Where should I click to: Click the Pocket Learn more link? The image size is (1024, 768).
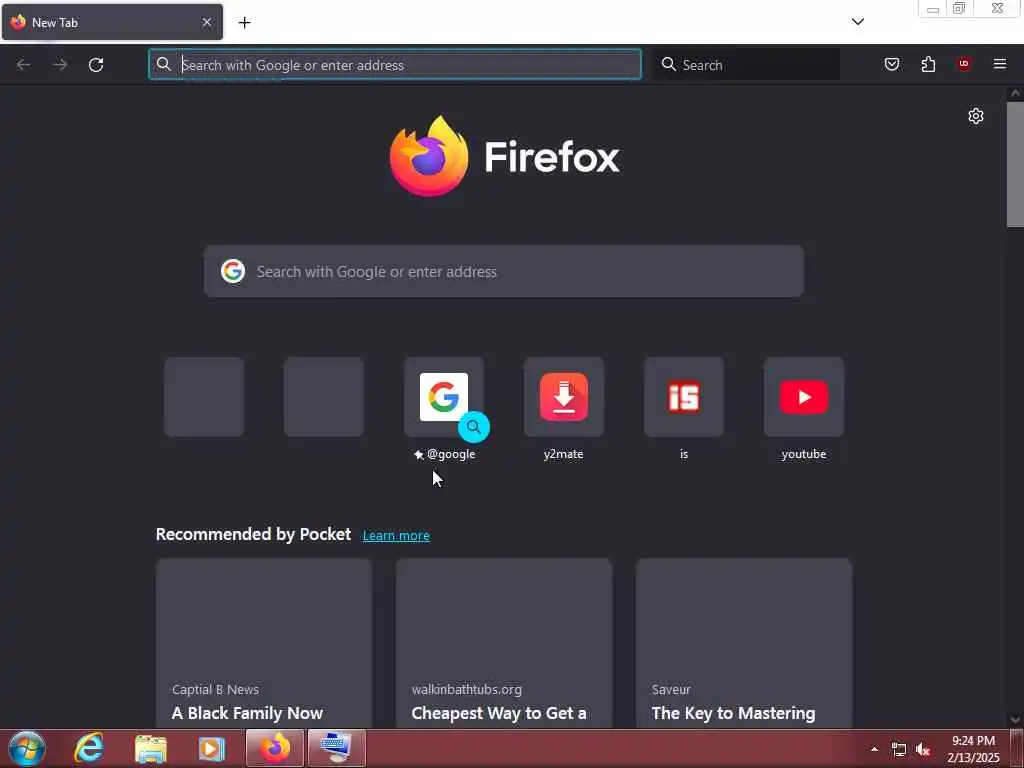coord(396,536)
